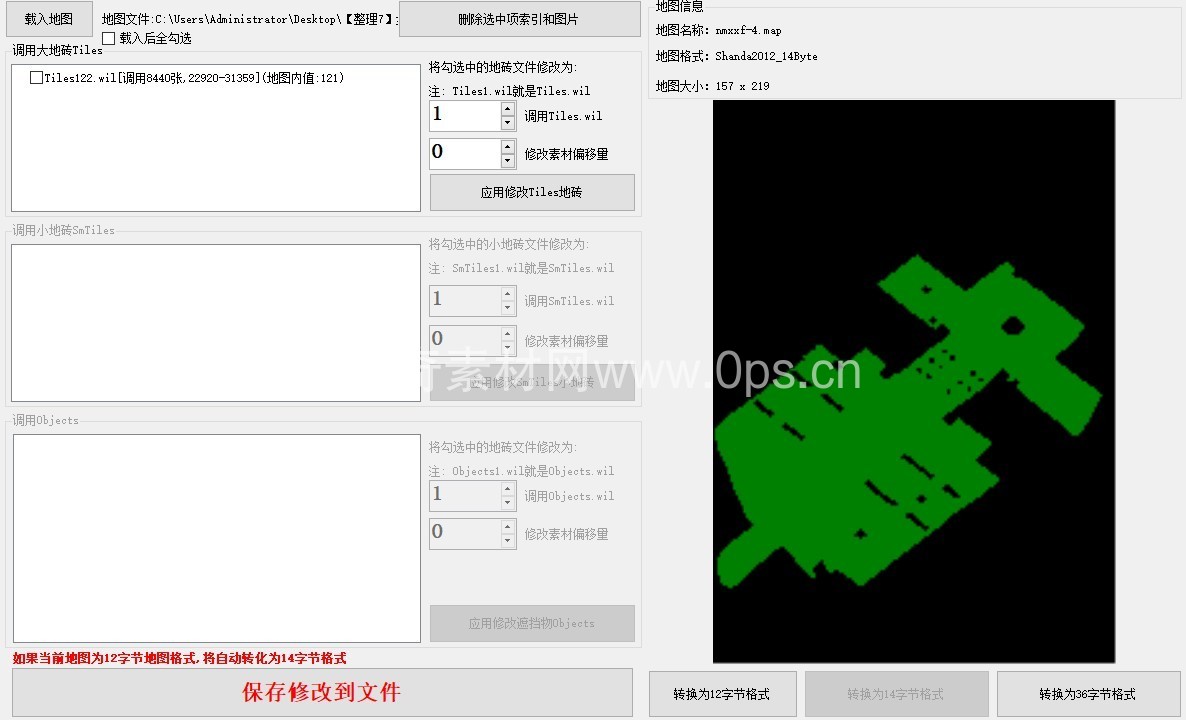
Task: Click inside the empty SmTiles list box
Action: (215, 323)
